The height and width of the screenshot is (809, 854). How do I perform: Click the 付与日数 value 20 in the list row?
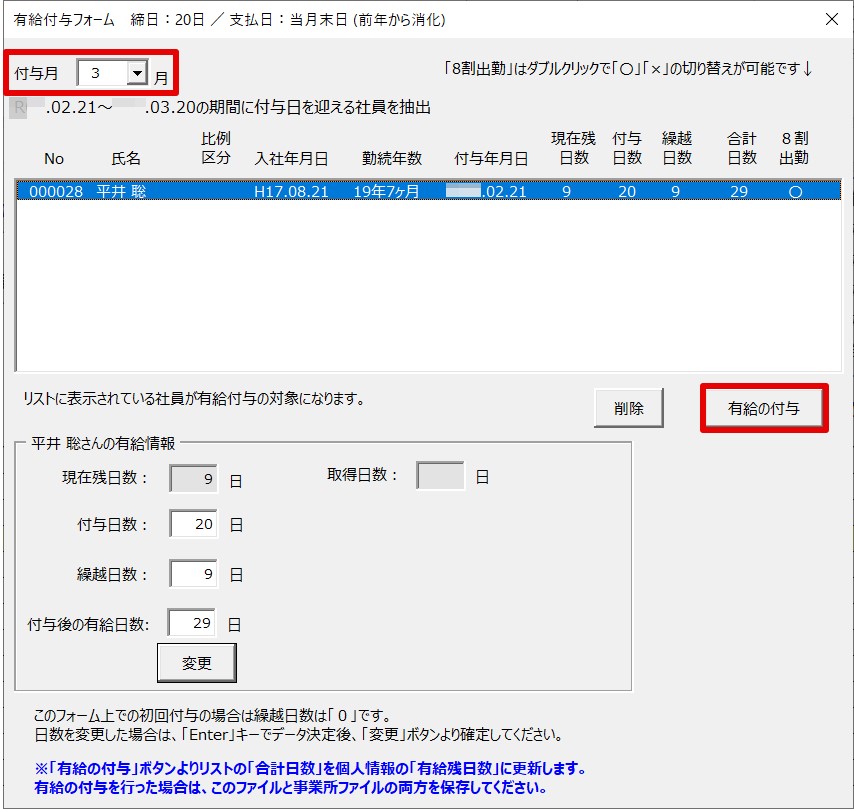626,192
